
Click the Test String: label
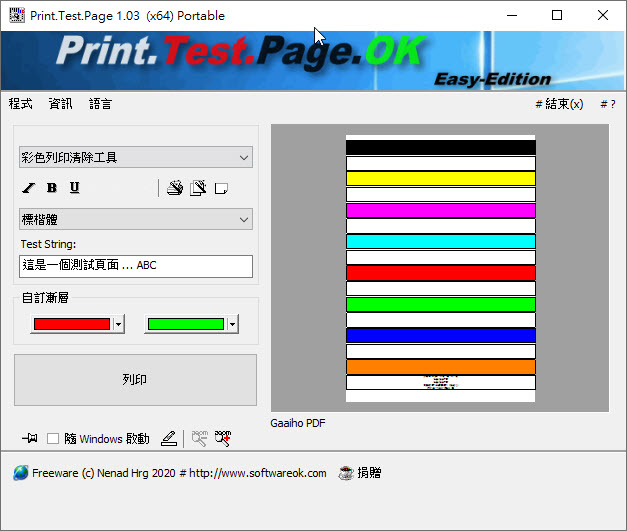pos(48,244)
